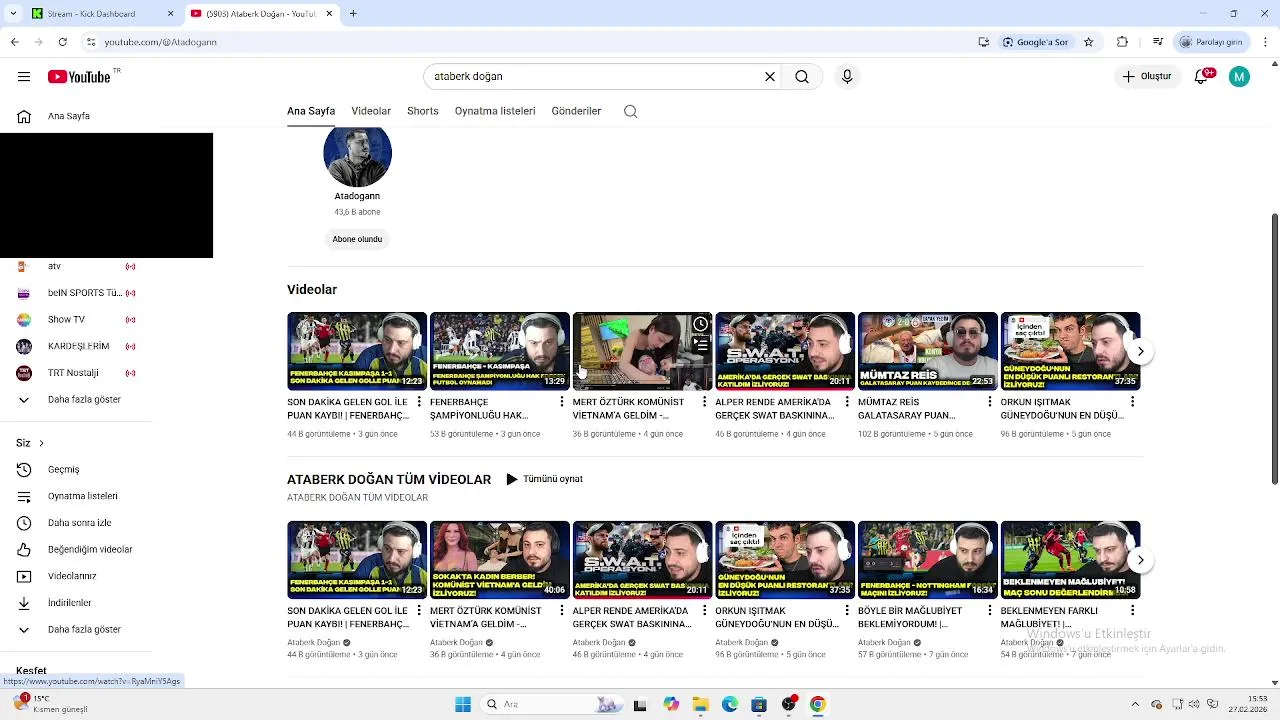Open browser extensions puzzle icon

1122,42
